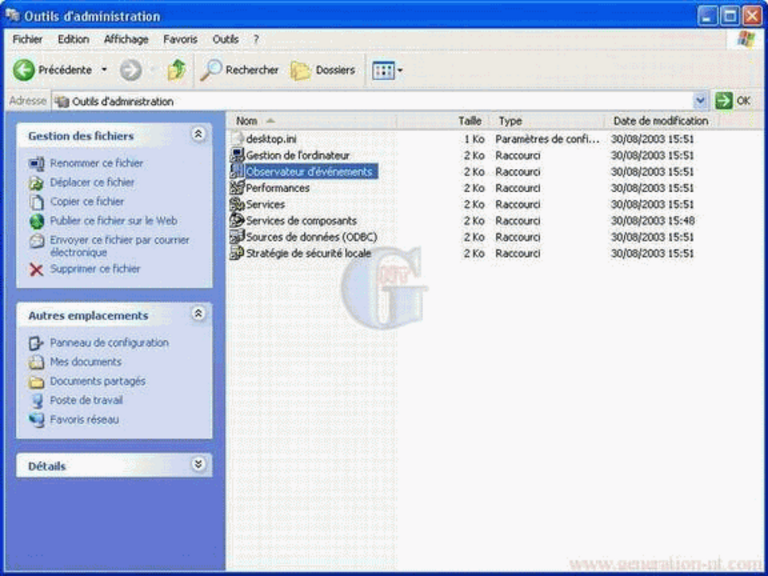Select the desktop.ini file icon
Viewport: 768px width, 576px height.
[x=237, y=139]
